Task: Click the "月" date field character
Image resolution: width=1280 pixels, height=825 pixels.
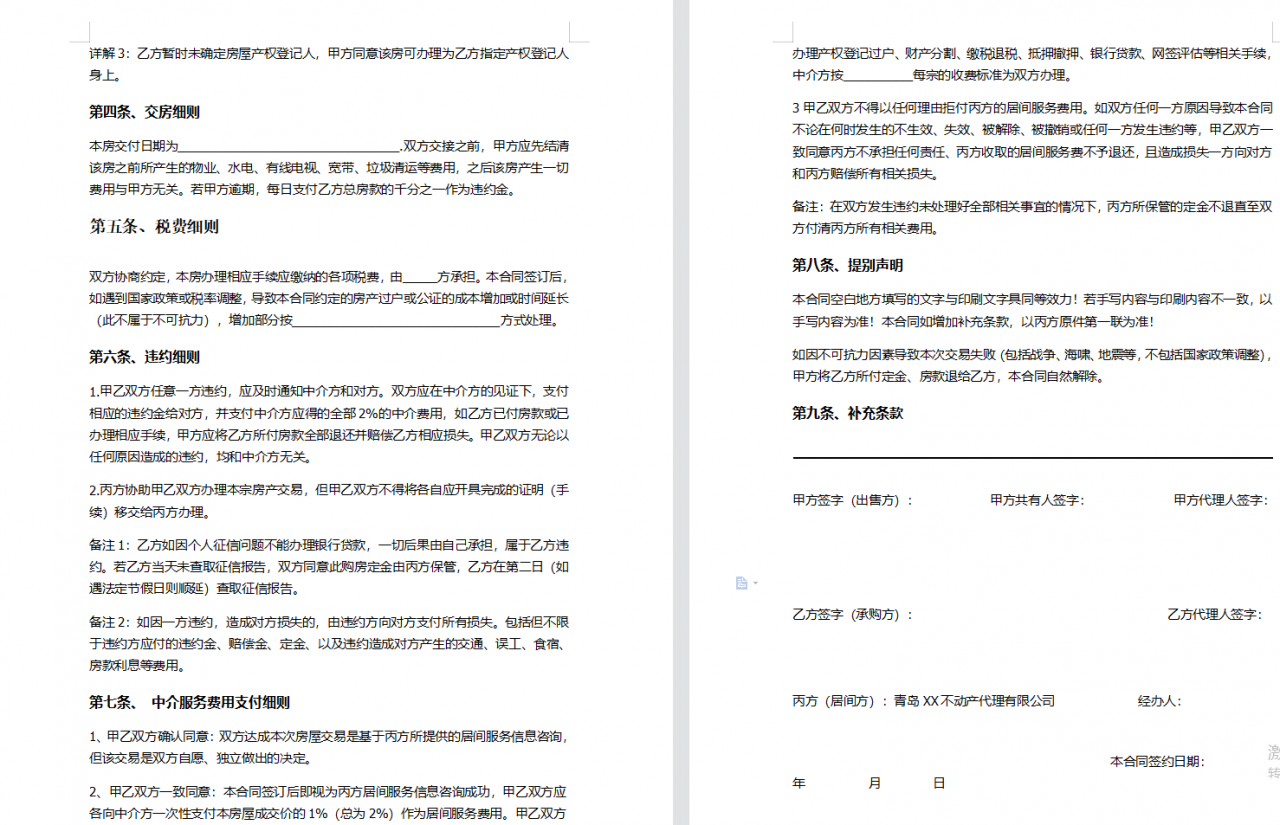Action: coord(875,783)
